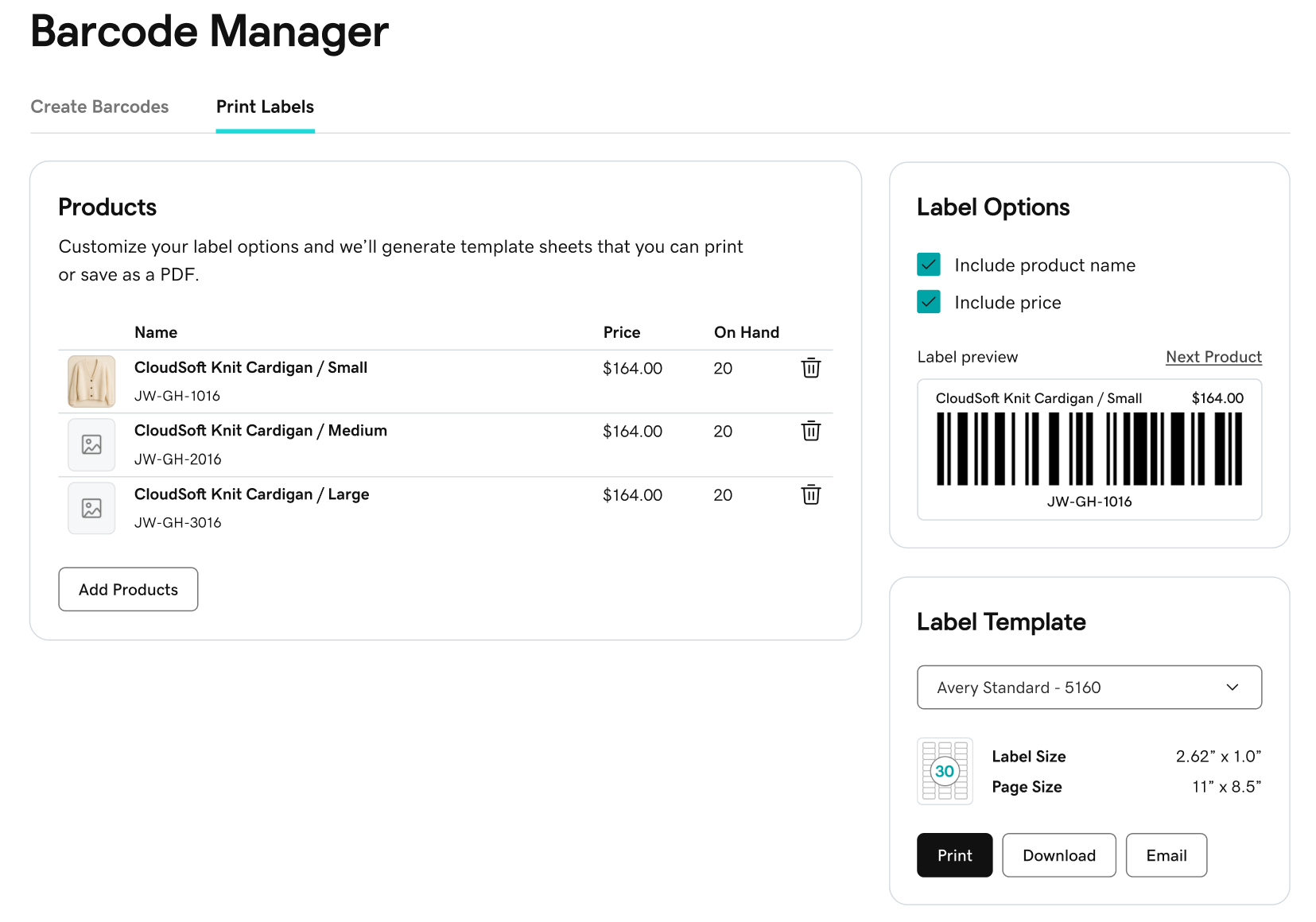1316x922 pixels.
Task: Switch to the Create Barcodes tab
Action: 99,107
